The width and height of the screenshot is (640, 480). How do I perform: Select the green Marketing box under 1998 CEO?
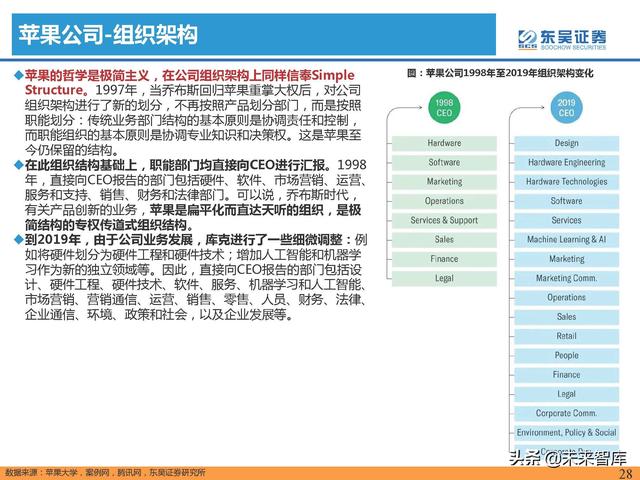(x=444, y=182)
